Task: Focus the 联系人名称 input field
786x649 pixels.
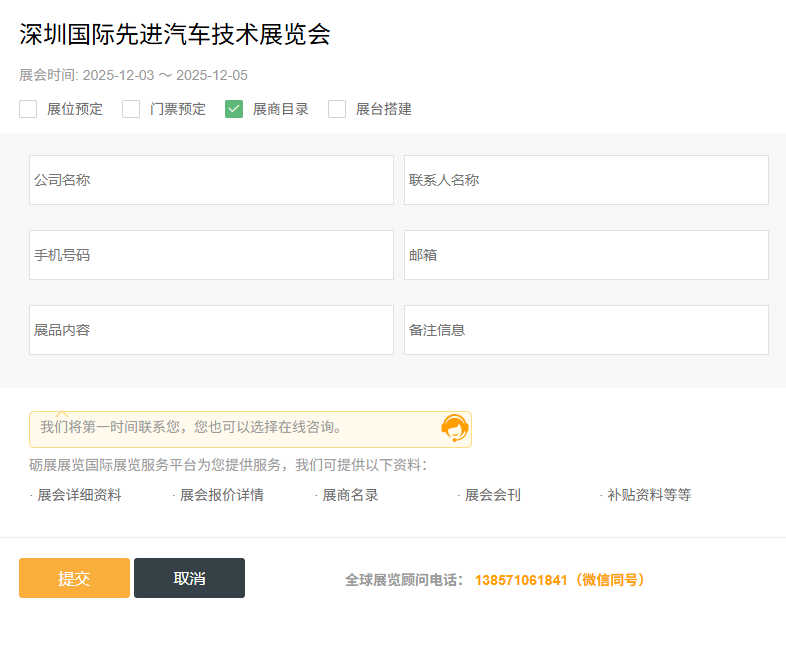Action: coord(586,180)
